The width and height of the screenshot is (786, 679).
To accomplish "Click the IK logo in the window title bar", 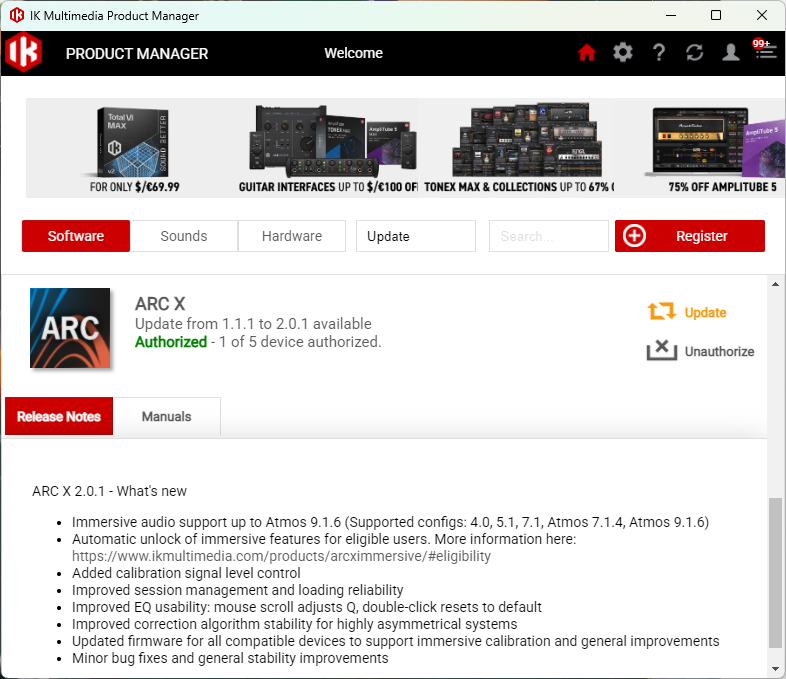I will point(17,15).
